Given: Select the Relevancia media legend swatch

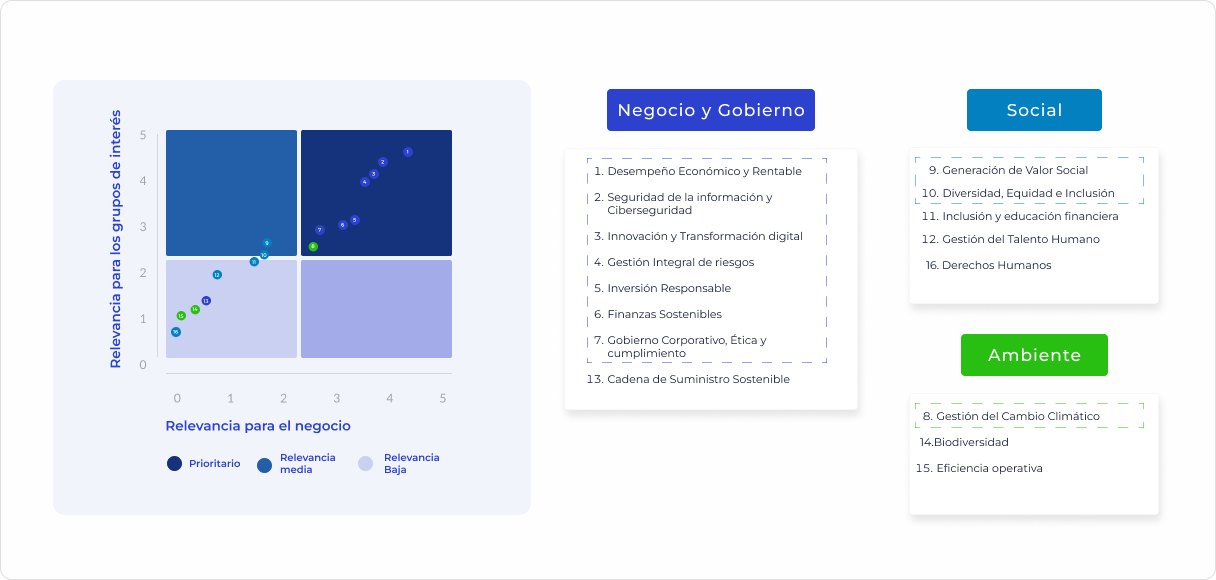Looking at the screenshot, I should [265, 464].
